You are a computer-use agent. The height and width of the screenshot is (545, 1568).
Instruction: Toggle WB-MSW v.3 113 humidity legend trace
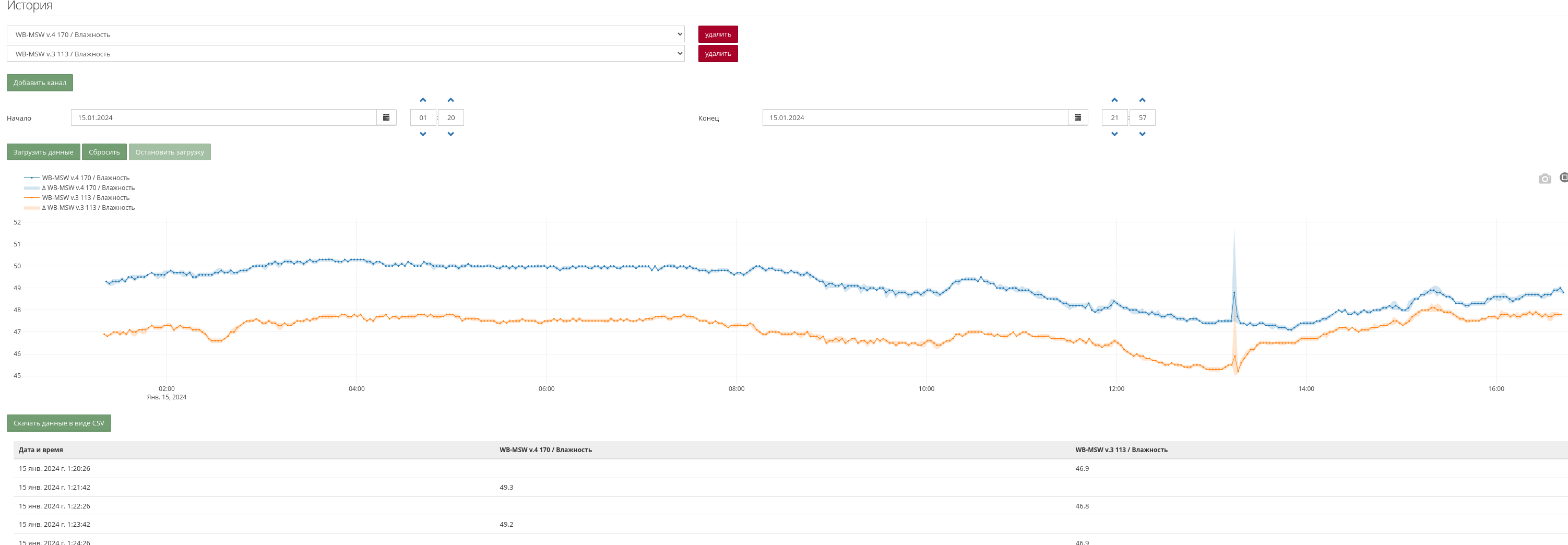click(77, 198)
